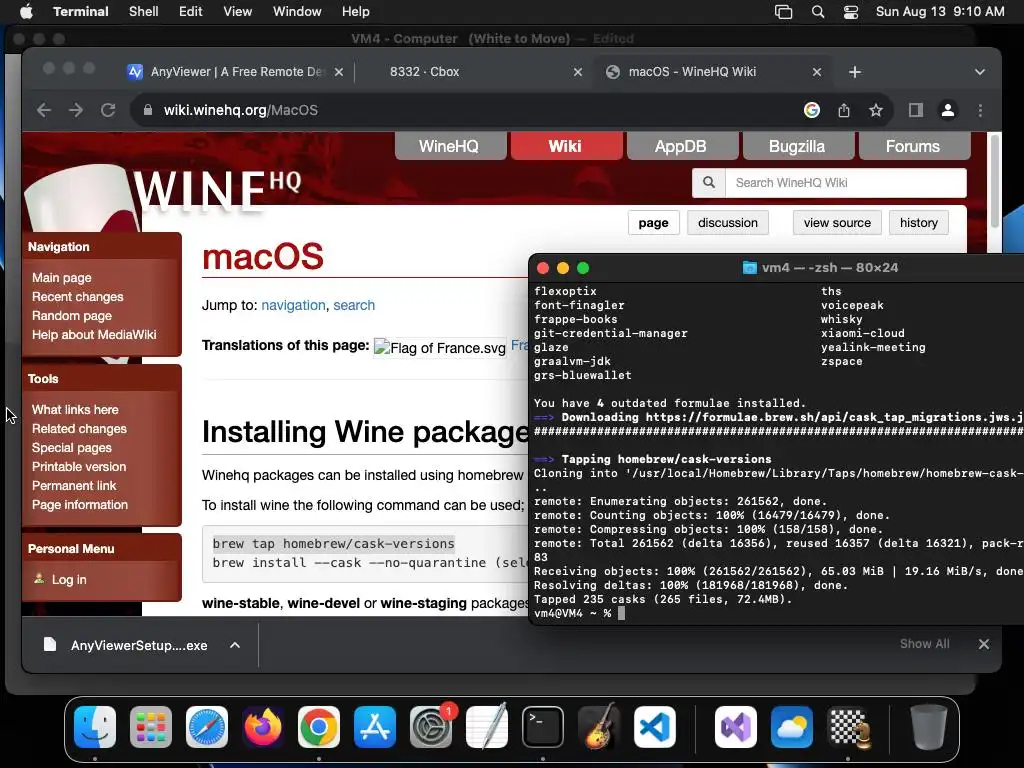Screen dimensions: 1024x768
Task: Click the discussion page button
Action: point(728,223)
